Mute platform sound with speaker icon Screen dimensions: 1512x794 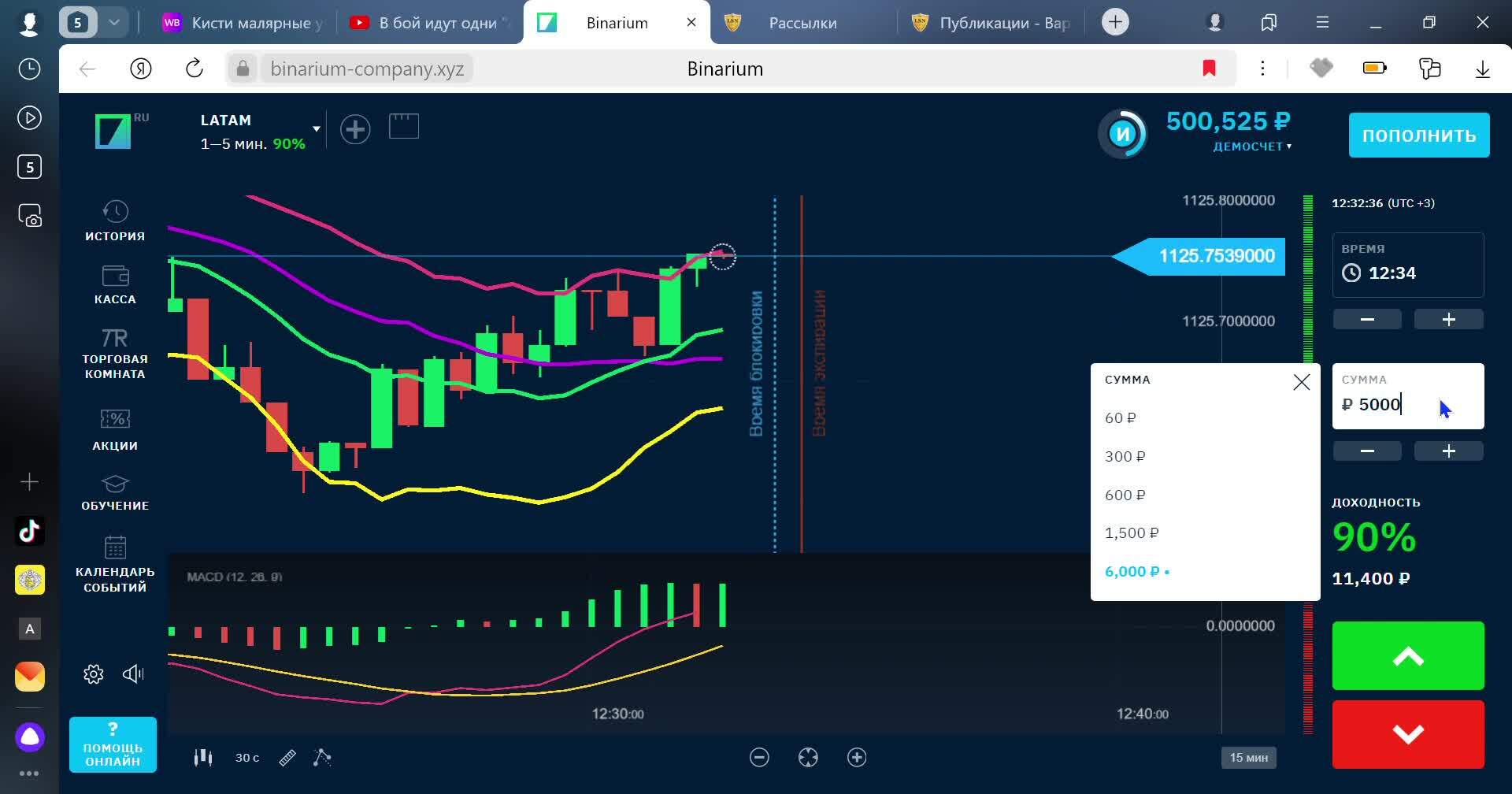click(x=133, y=674)
